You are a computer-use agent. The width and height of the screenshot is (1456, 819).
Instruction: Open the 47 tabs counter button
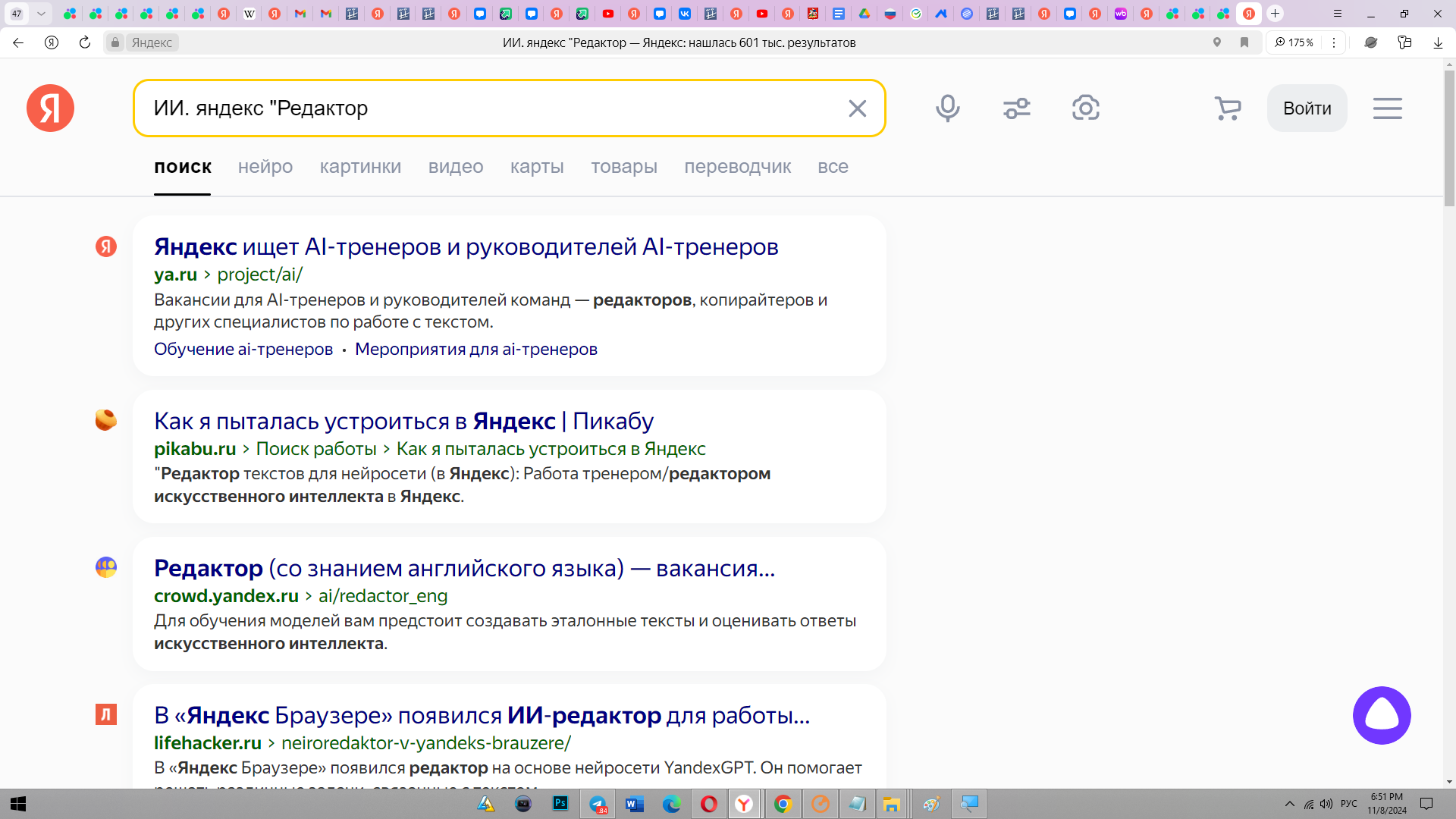point(17,14)
